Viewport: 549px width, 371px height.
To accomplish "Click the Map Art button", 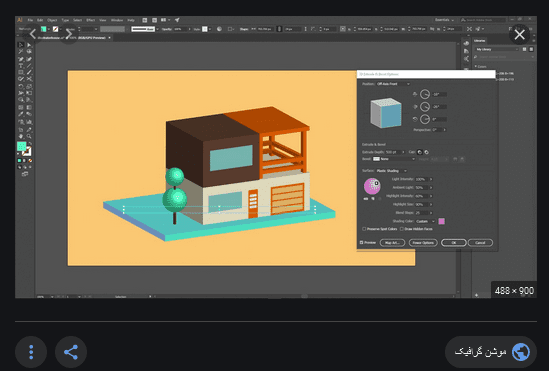I will [392, 243].
